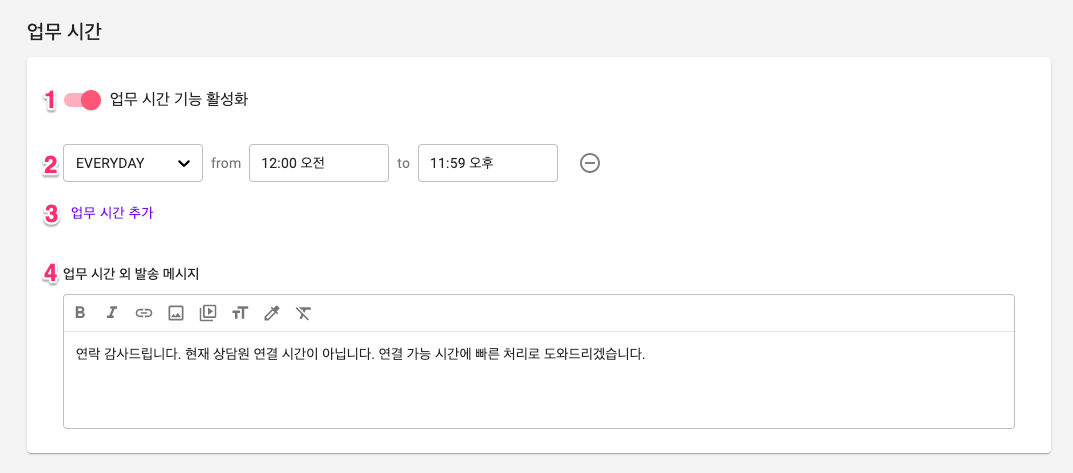This screenshot has width=1073, height=473.
Task: Expand the chevron arrow beside EVERYDAY
Action: 183,163
